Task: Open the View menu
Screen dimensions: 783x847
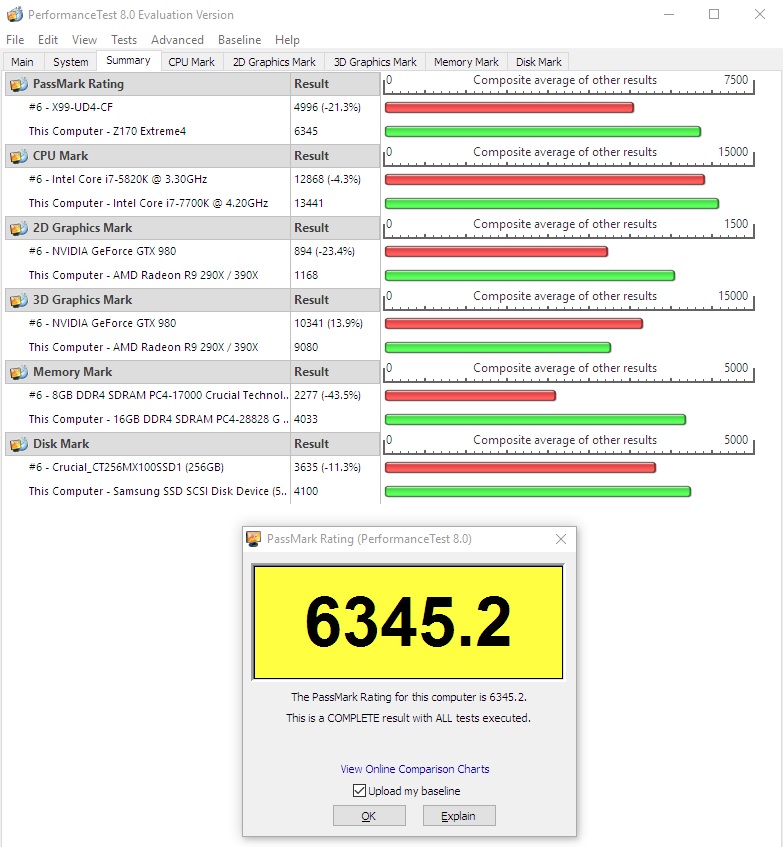Action: [84, 39]
